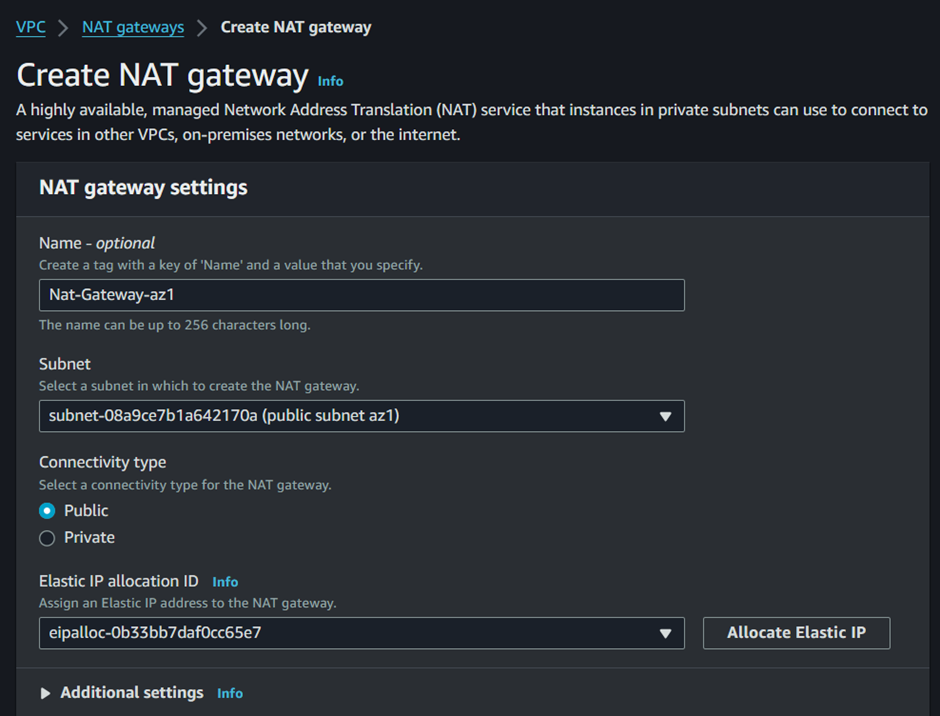Open the Subnet dropdown arrow
The image size is (940, 716).
665,416
